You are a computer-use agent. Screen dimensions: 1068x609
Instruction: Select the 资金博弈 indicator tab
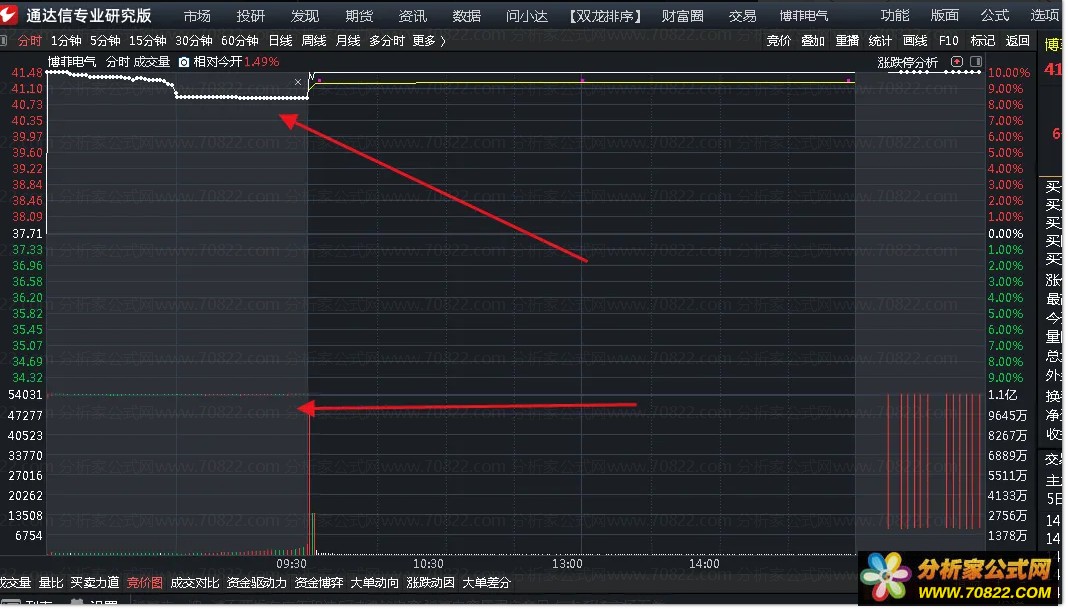(x=319, y=583)
